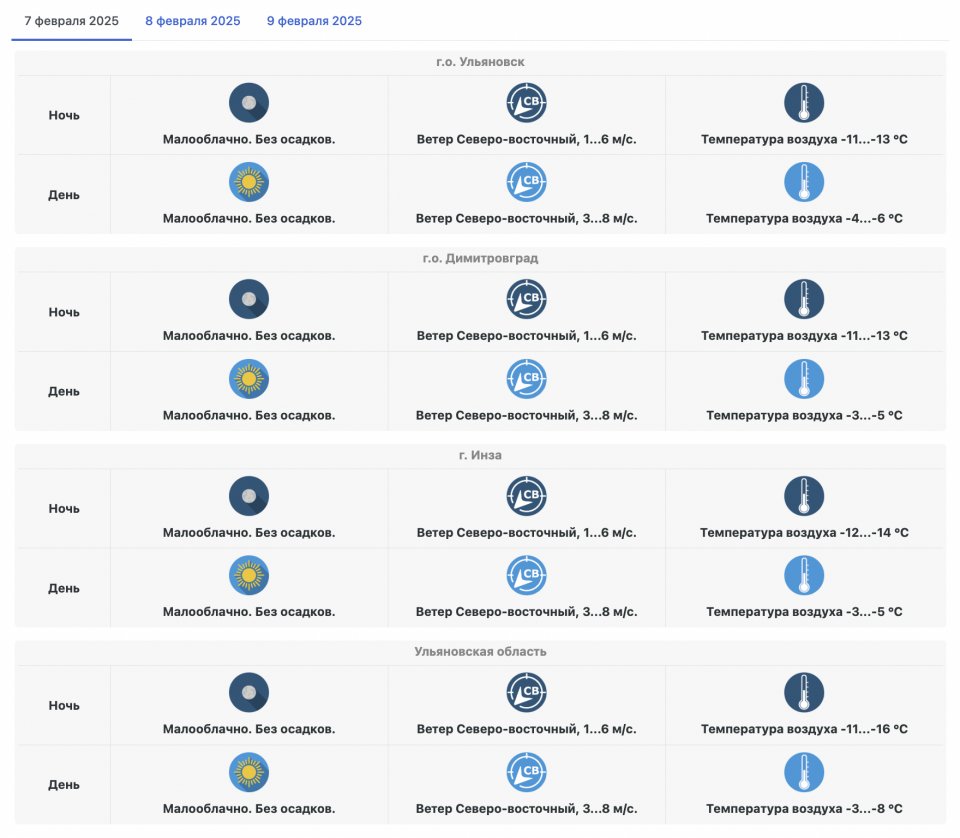
Task: Click the Ульяновская область day thermometer icon
Action: pos(804,773)
